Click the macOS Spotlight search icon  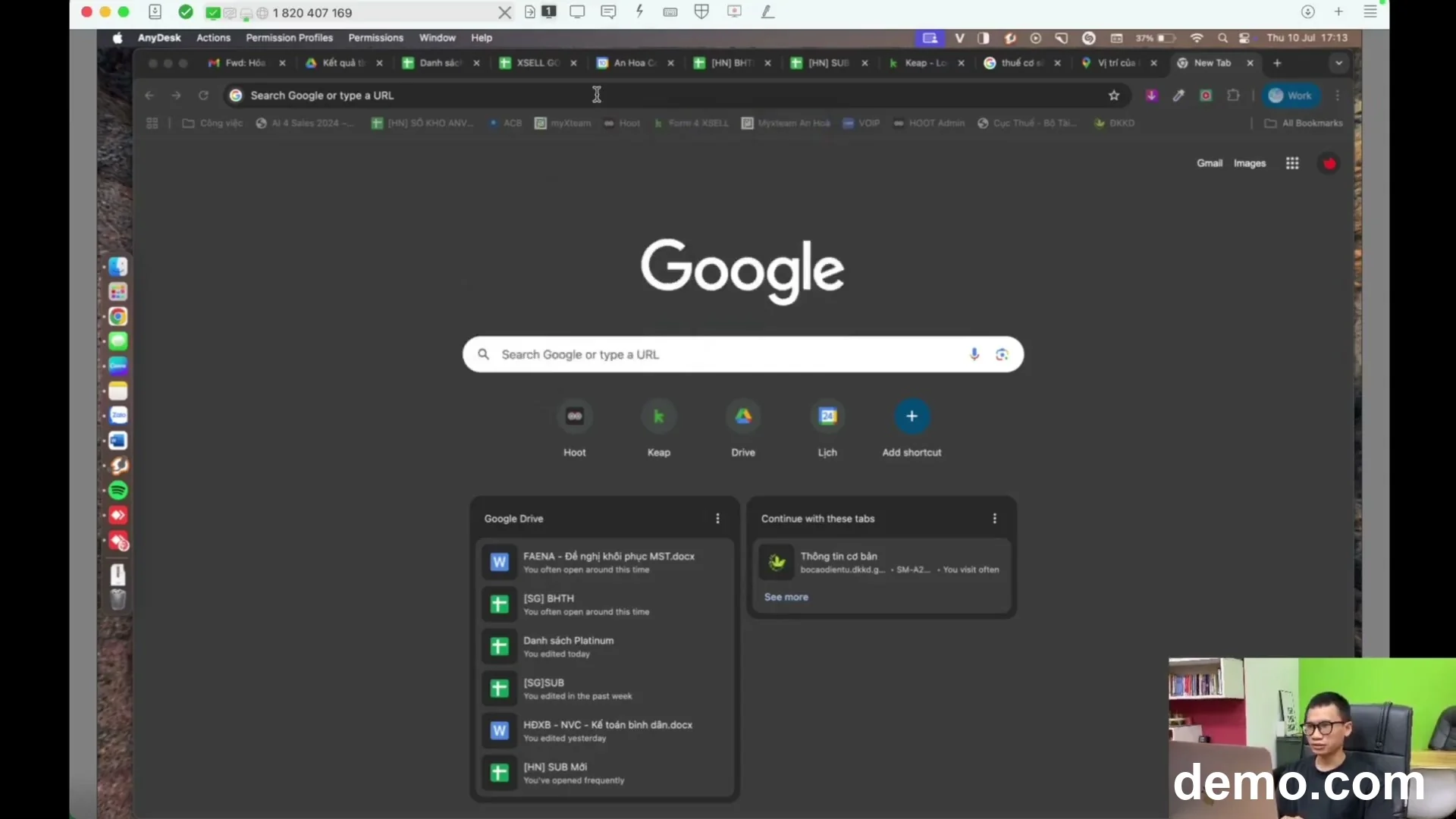coord(1222,38)
